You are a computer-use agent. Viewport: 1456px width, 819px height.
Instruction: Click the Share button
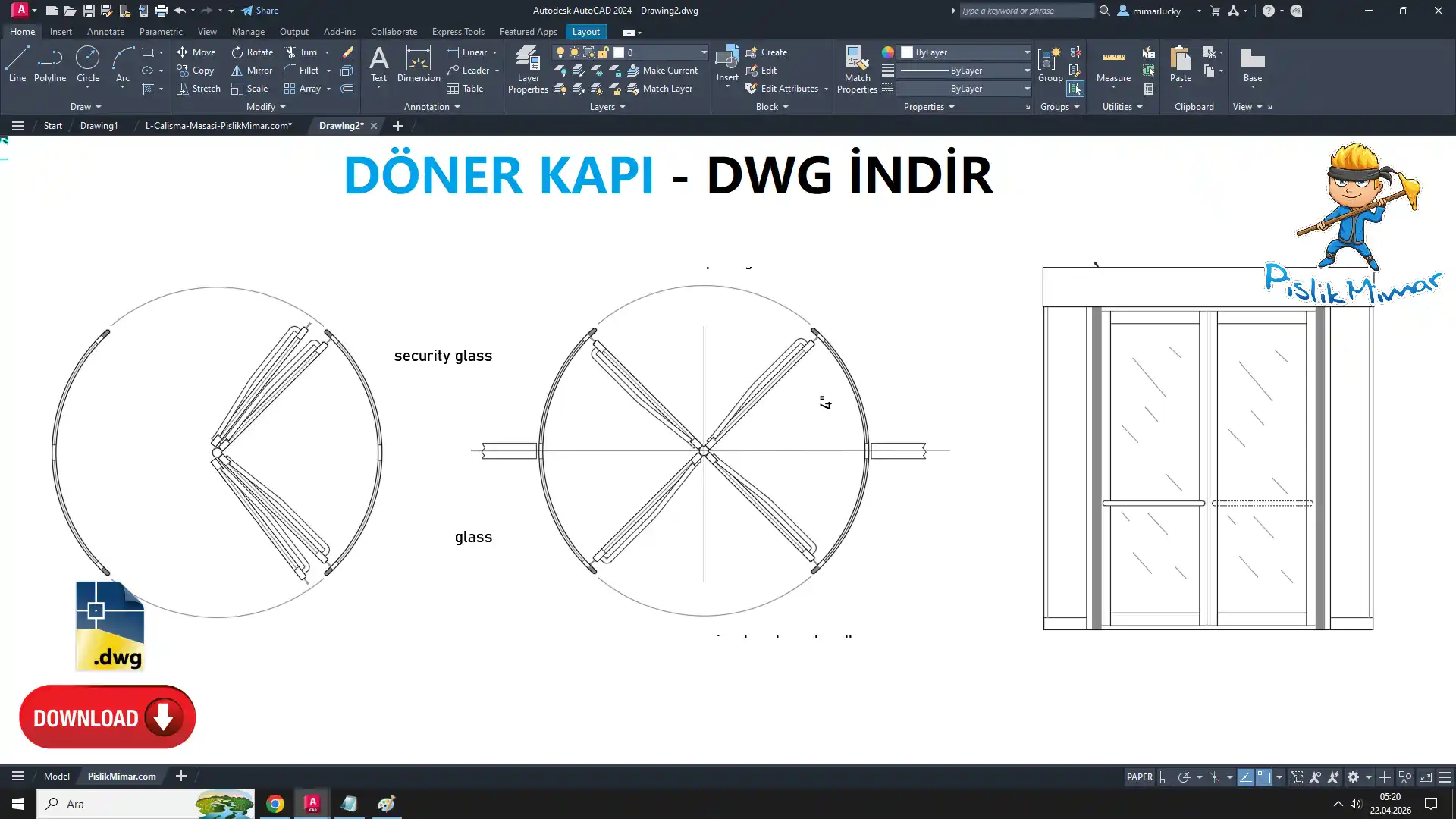click(260, 11)
